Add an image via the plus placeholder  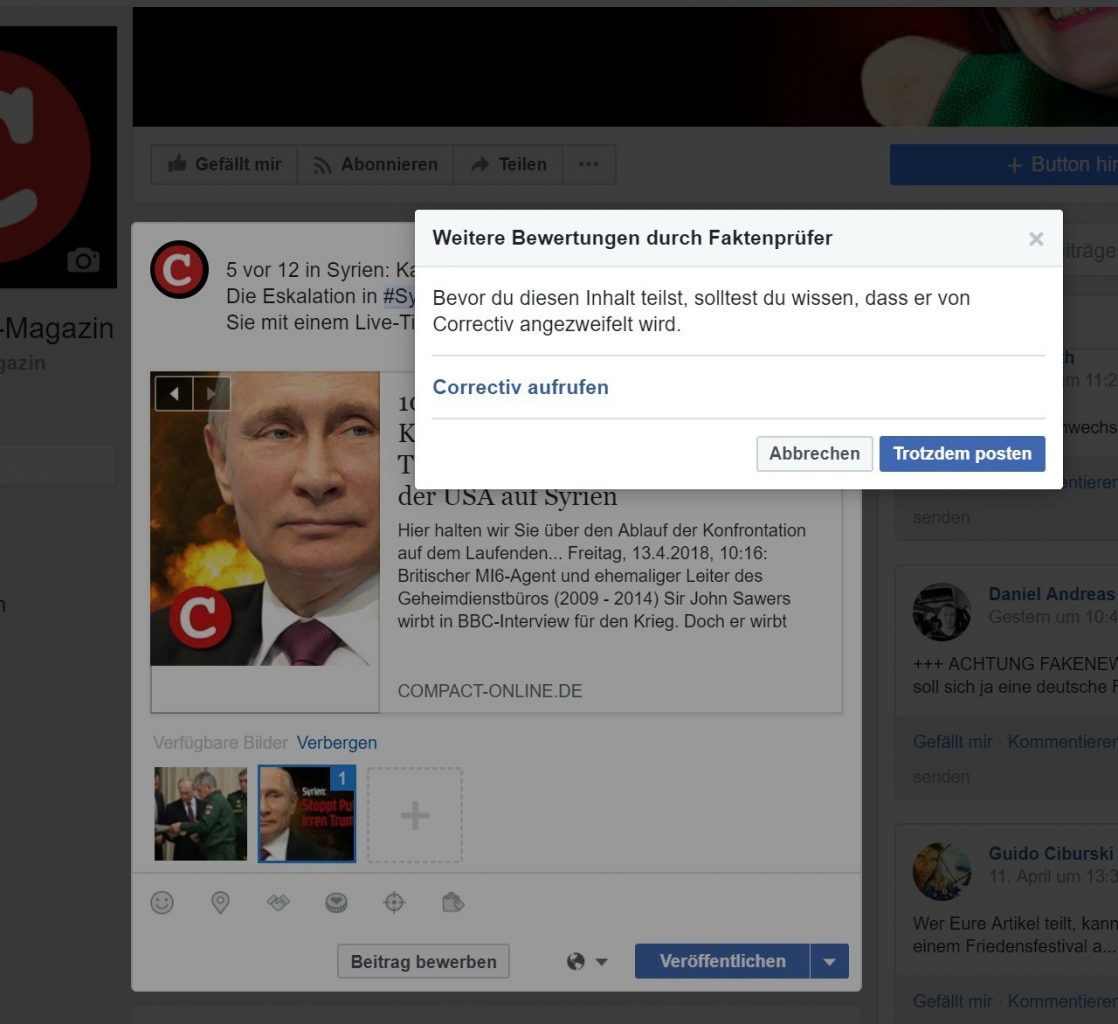[414, 814]
